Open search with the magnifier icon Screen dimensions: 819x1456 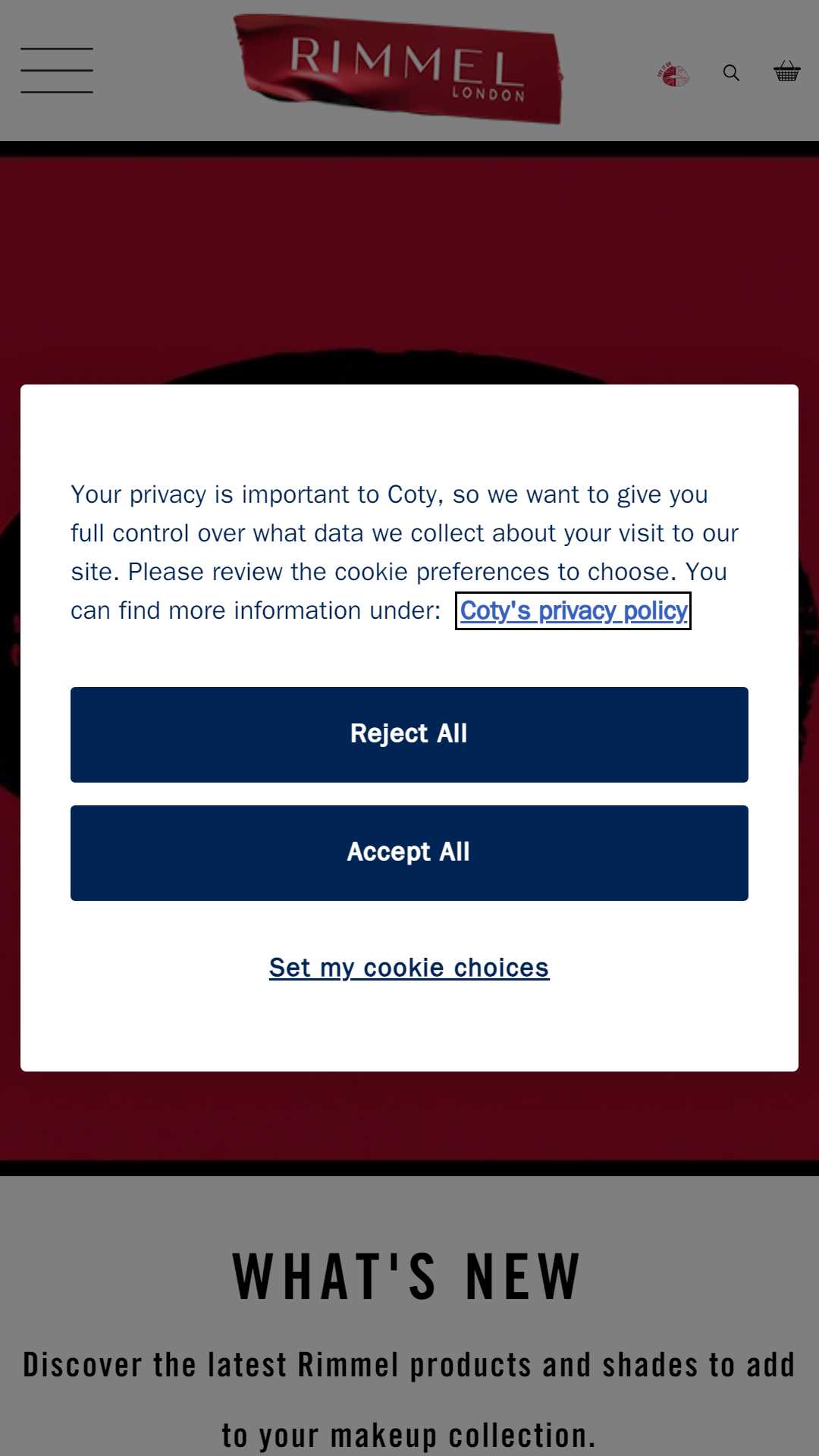pyautogui.click(x=731, y=73)
